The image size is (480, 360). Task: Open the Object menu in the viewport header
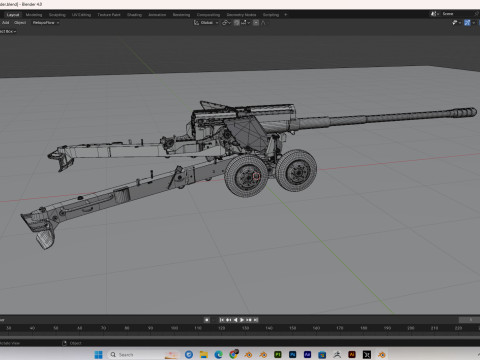coord(20,23)
